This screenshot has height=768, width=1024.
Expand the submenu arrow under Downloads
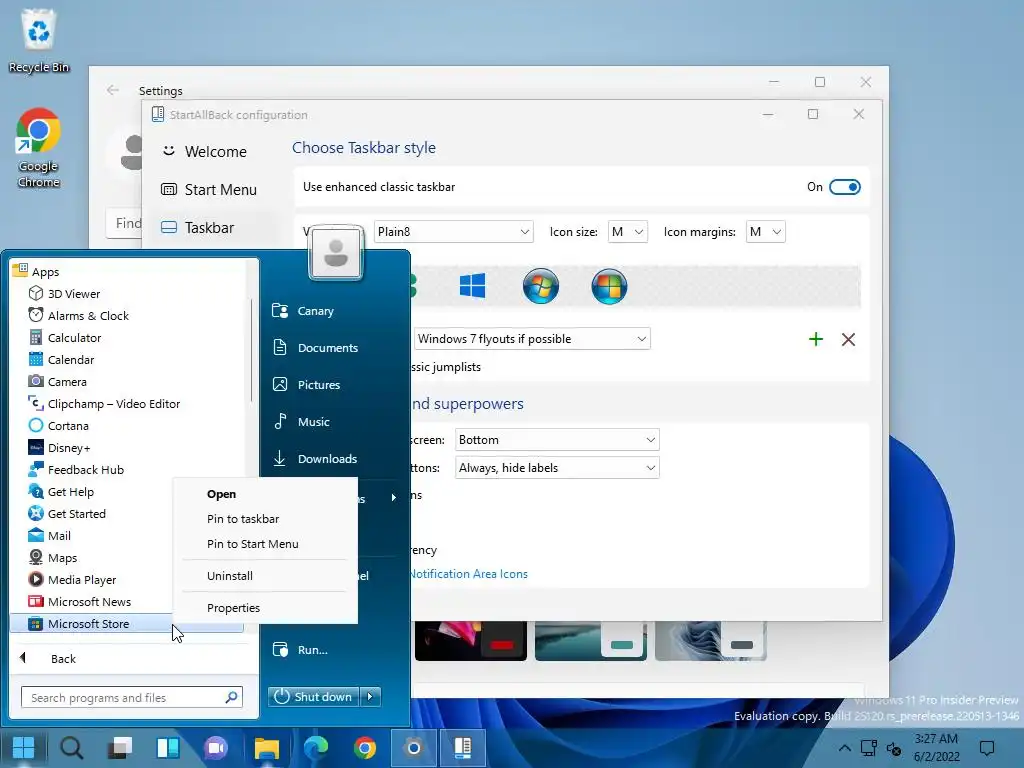point(393,498)
